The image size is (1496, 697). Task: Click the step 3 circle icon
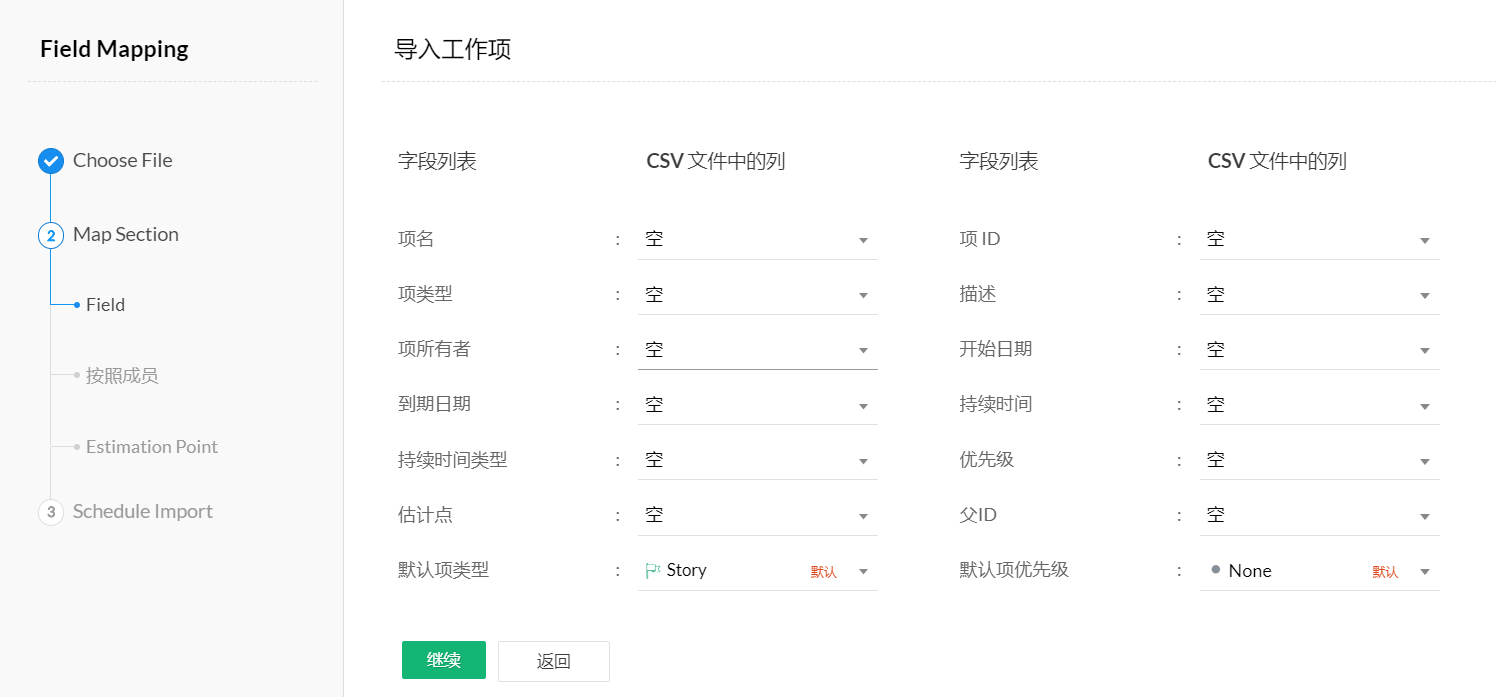pyautogui.click(x=51, y=512)
